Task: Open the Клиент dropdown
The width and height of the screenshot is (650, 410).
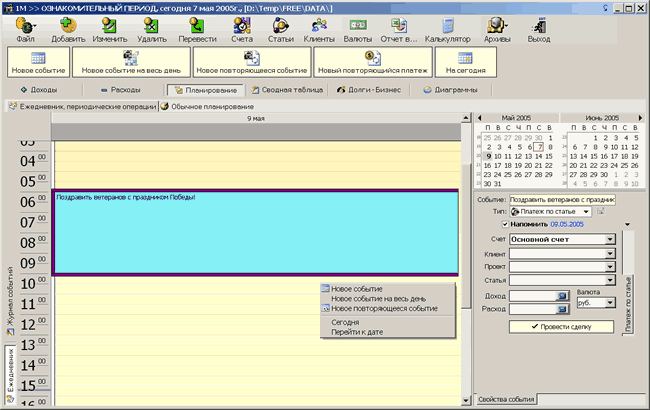Action: (x=610, y=254)
